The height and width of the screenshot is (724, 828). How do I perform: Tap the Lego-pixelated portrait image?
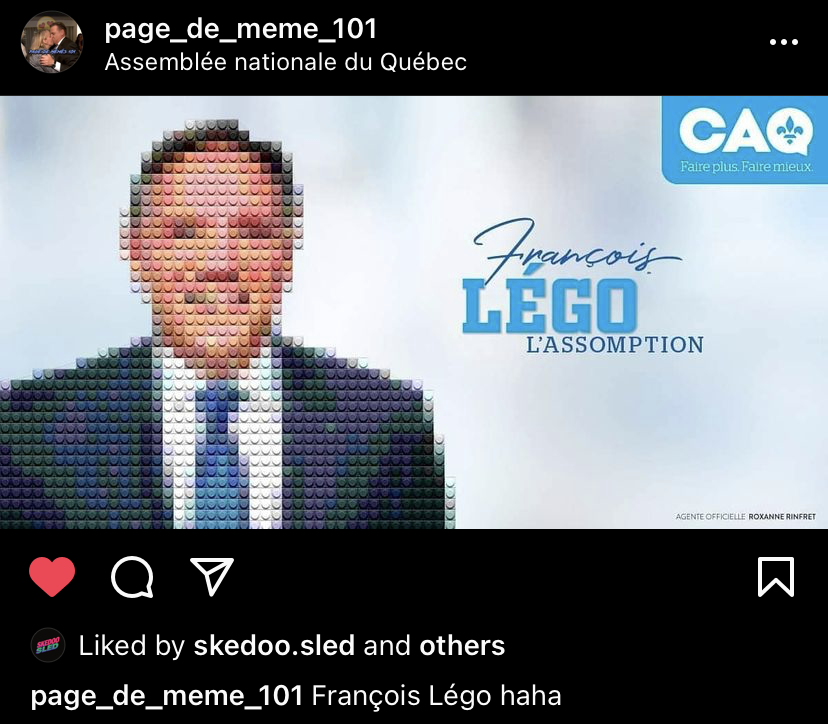[x=227, y=323]
